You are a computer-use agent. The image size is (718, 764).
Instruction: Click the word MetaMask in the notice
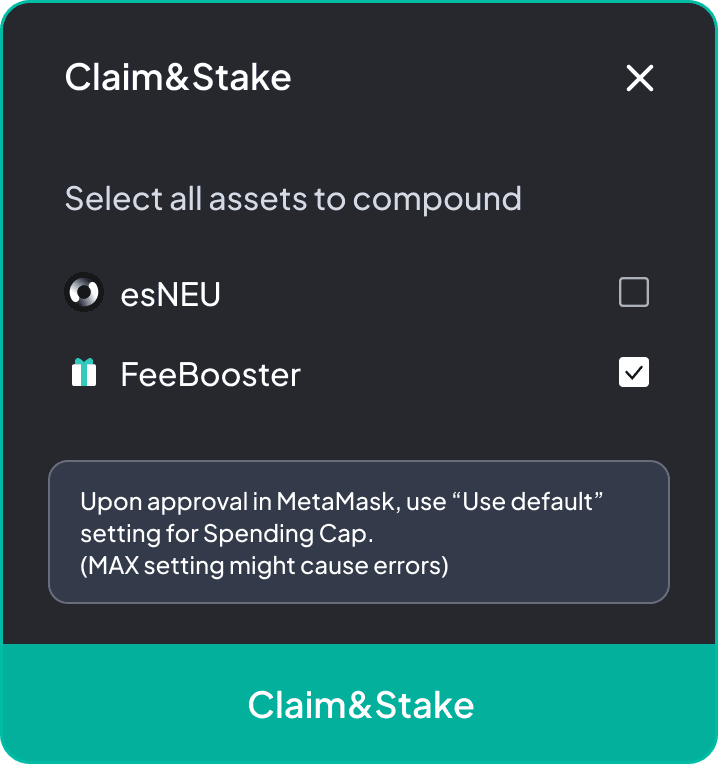pyautogui.click(x=336, y=501)
